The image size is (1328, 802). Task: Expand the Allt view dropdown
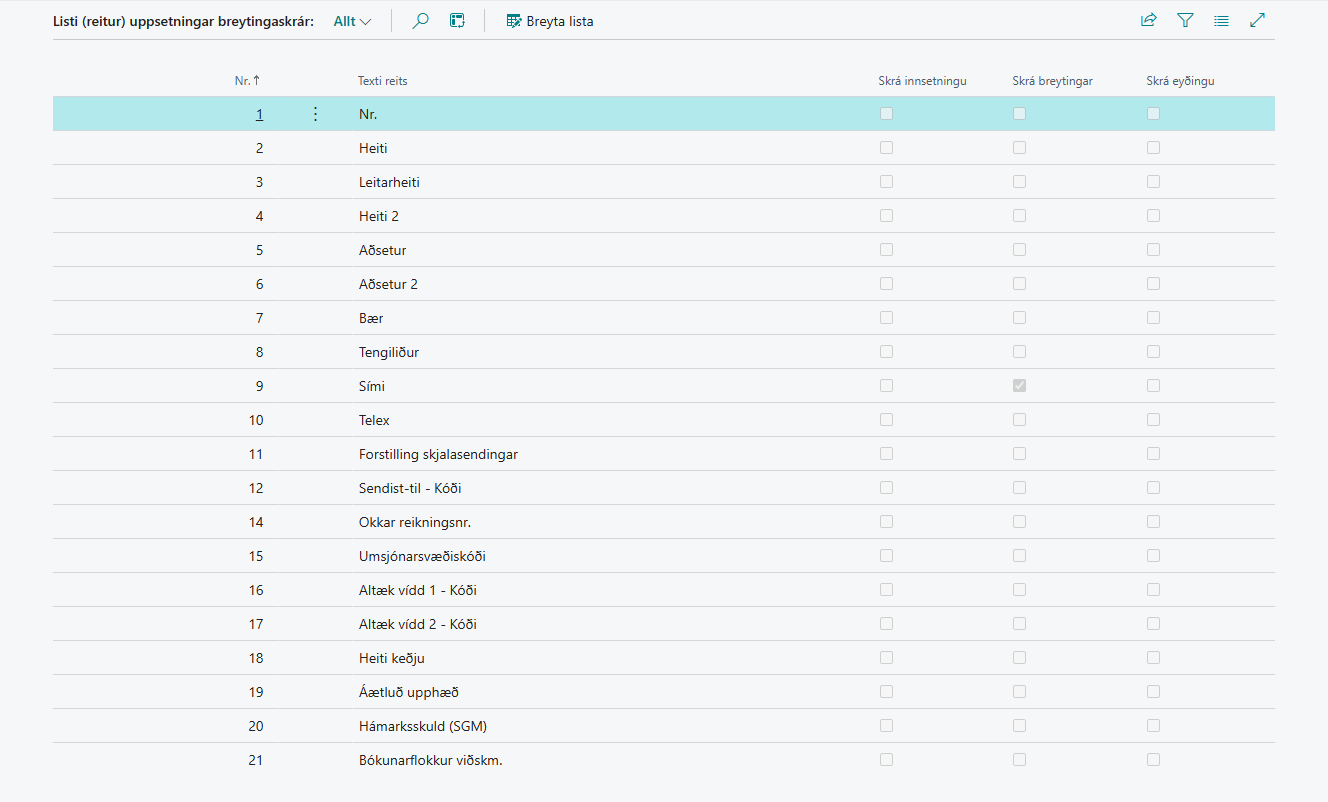point(352,21)
